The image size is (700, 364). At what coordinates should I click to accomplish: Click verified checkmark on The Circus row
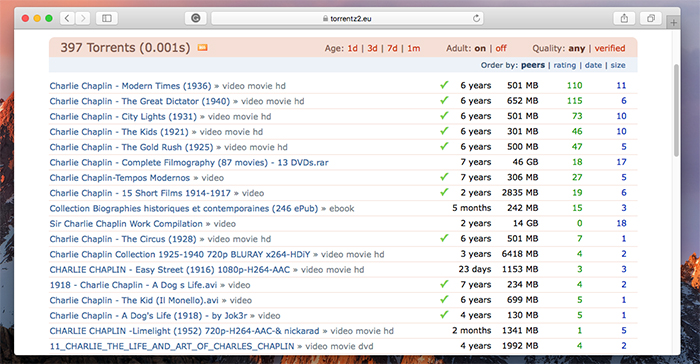point(444,238)
